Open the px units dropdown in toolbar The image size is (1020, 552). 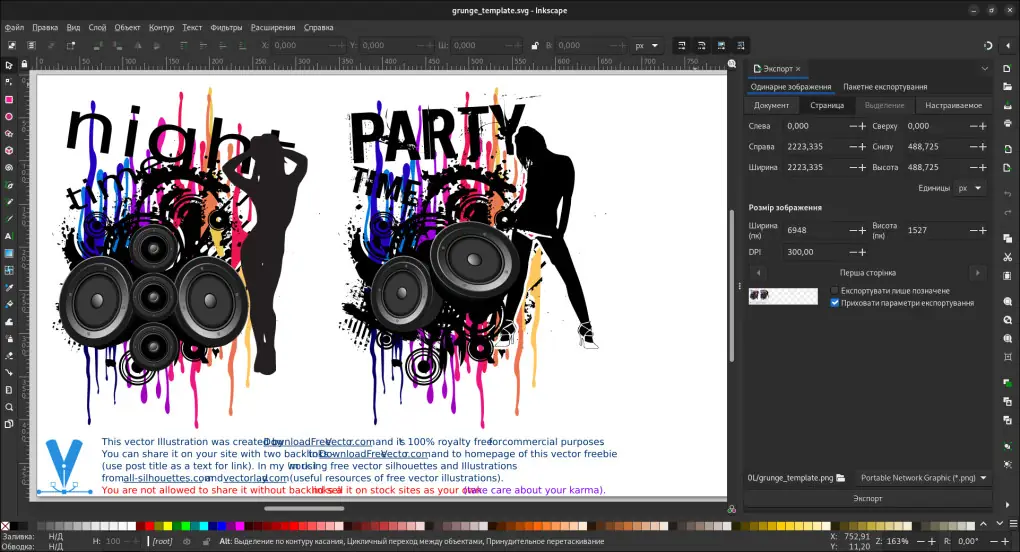pos(647,46)
